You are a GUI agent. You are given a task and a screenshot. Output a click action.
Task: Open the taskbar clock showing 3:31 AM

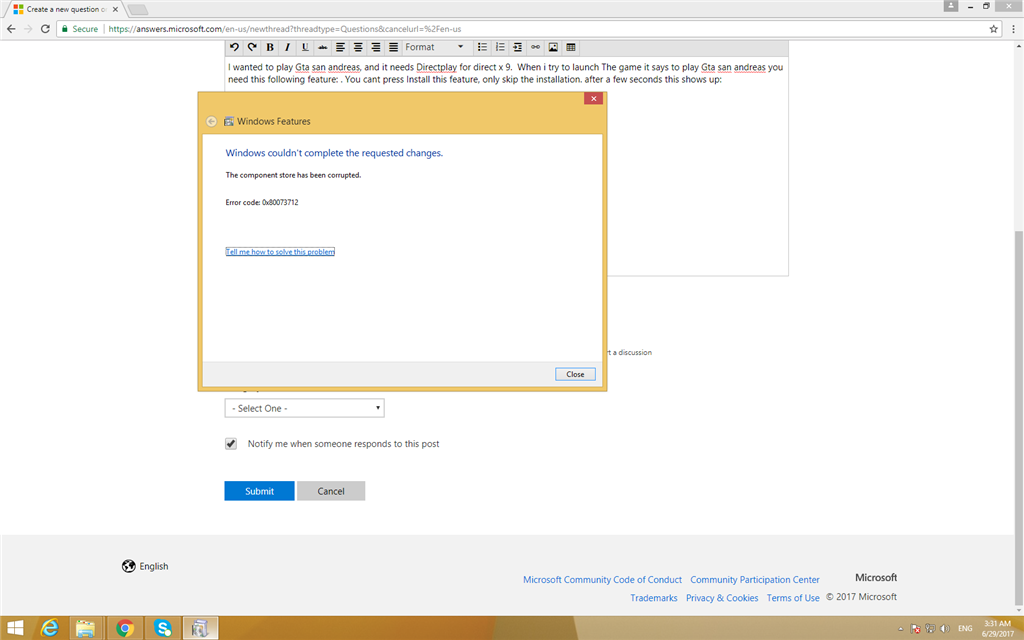point(998,628)
